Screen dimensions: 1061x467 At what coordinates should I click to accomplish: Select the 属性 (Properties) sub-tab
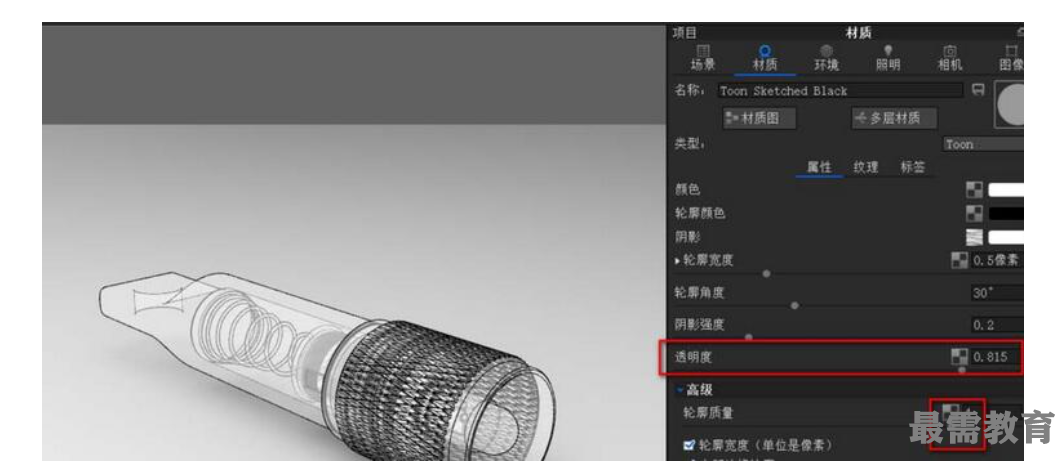pyautogui.click(x=819, y=166)
